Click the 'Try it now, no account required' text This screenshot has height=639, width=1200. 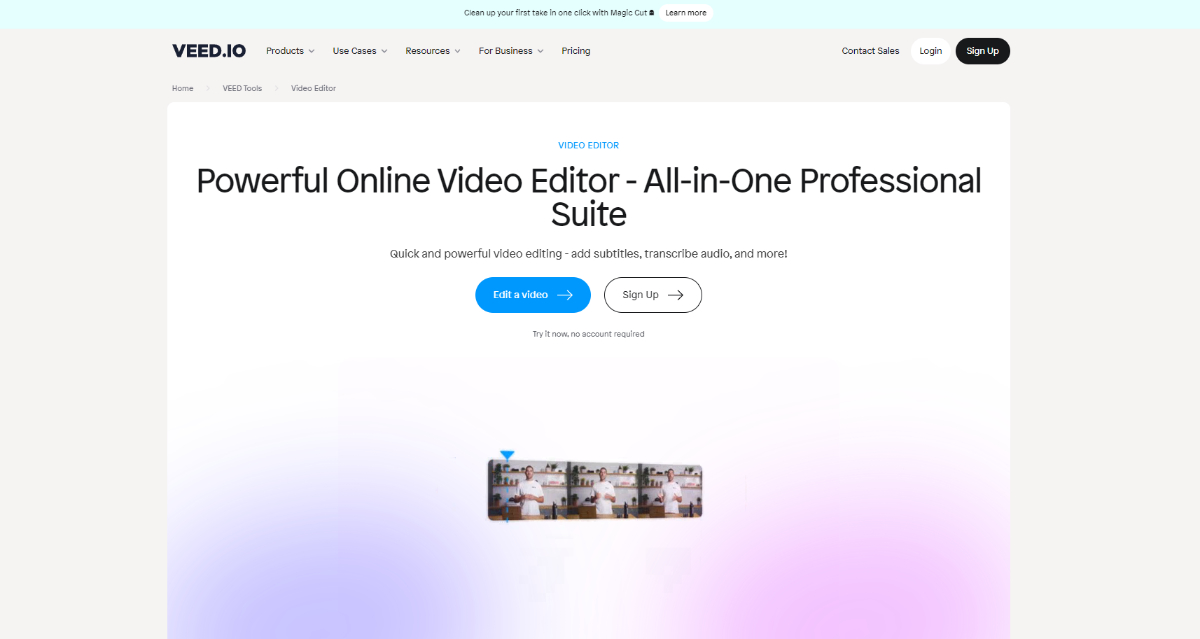(588, 334)
